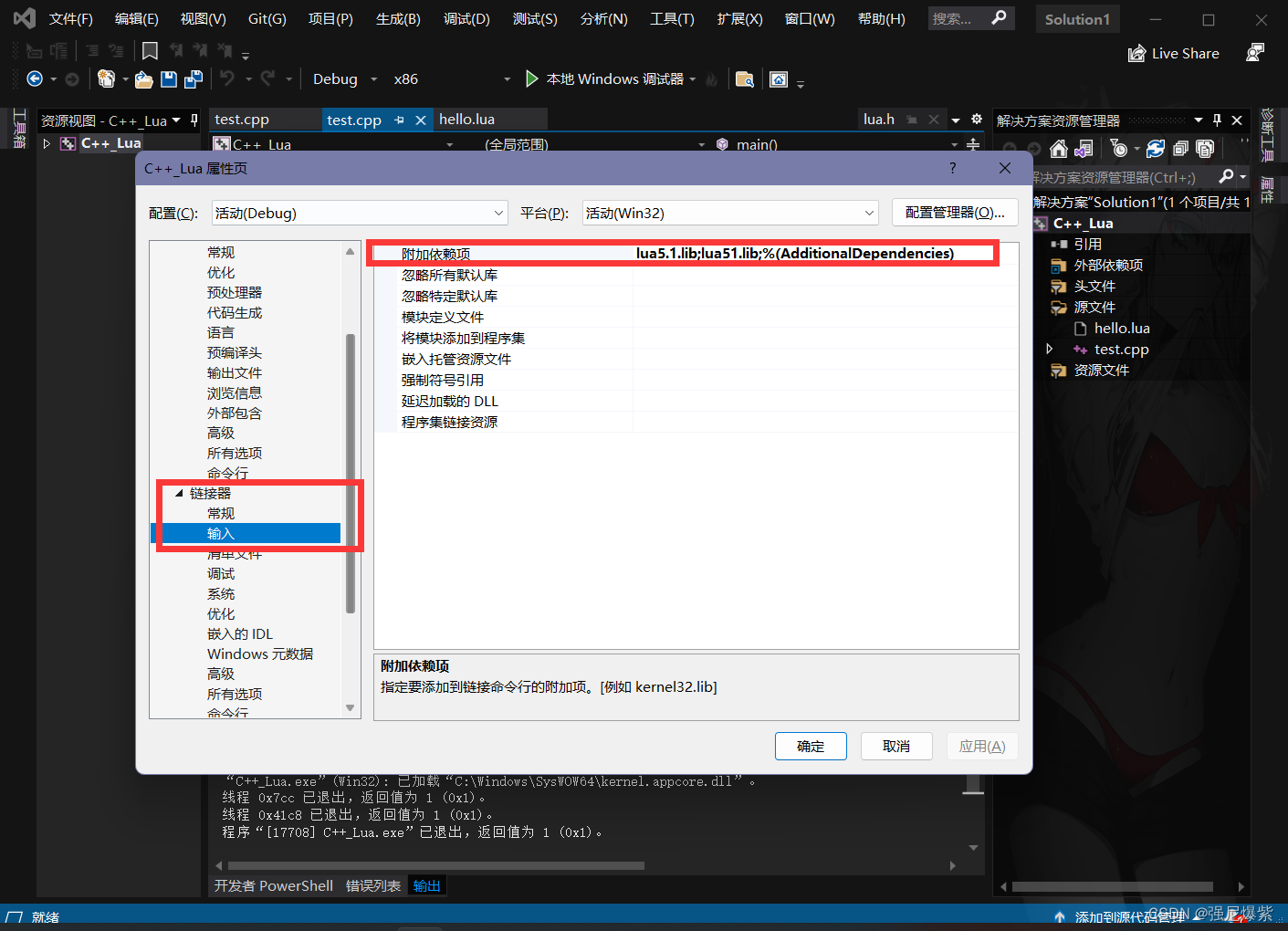The width and height of the screenshot is (1288, 931).
Task: Click the Live Share label
Action: (1186, 54)
